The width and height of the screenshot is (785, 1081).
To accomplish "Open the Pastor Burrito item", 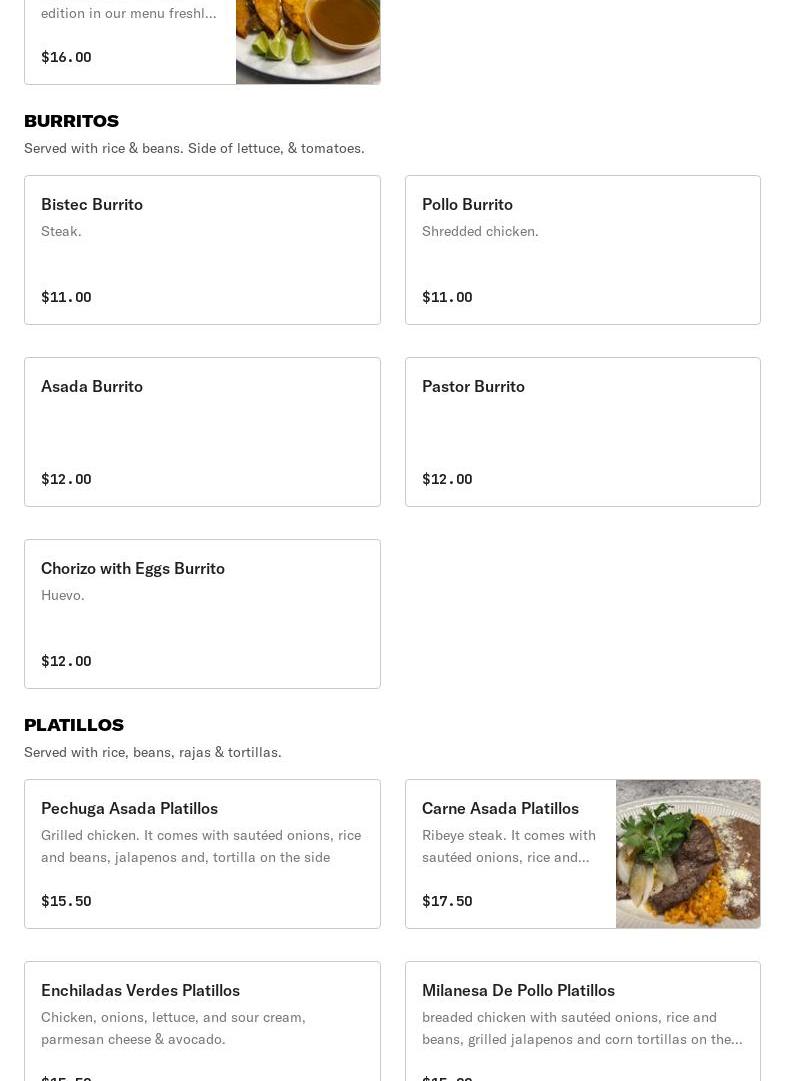I will point(582,432).
